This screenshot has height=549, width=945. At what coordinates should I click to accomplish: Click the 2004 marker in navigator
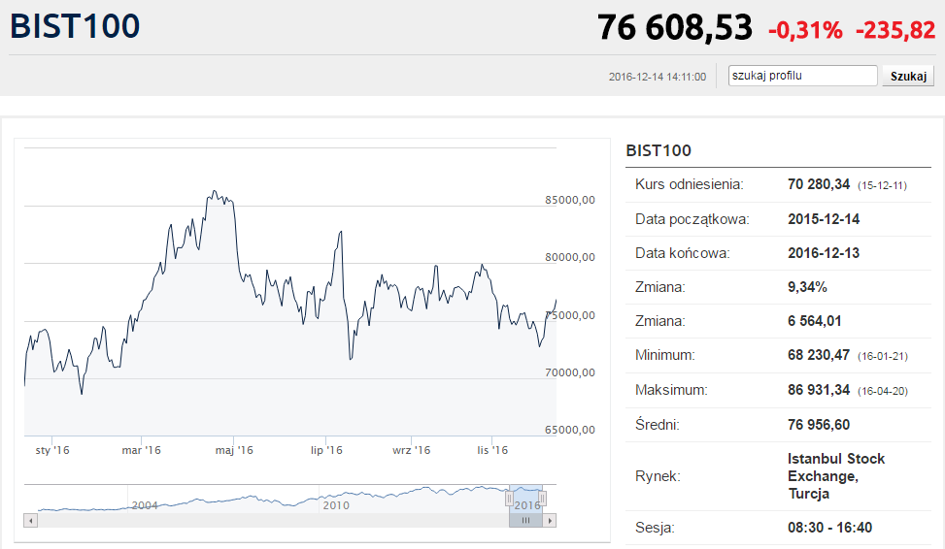[x=145, y=506]
